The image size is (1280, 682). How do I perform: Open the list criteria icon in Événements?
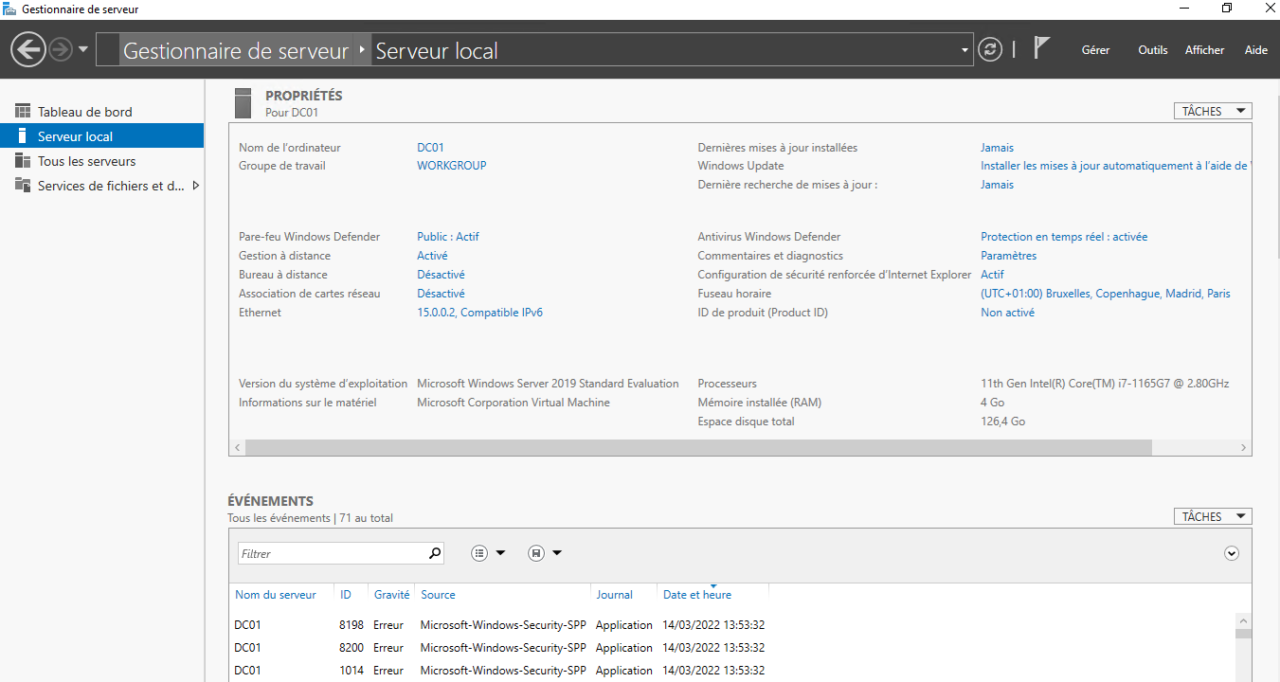coord(480,553)
